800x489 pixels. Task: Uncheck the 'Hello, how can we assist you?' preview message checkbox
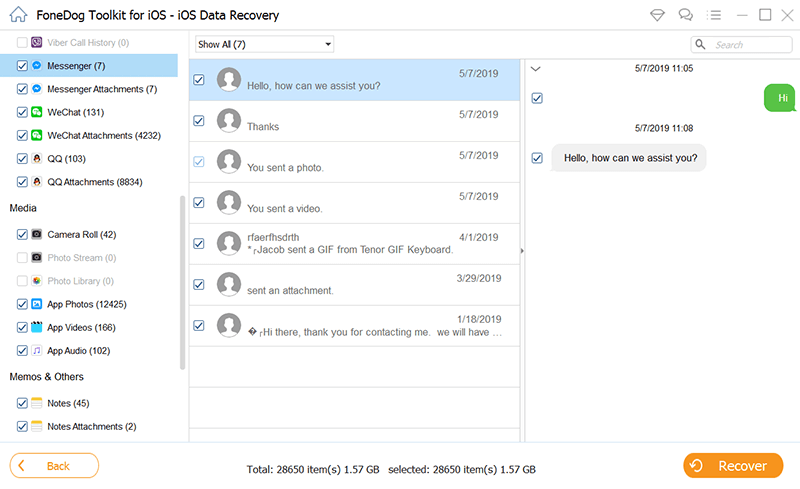(x=537, y=158)
